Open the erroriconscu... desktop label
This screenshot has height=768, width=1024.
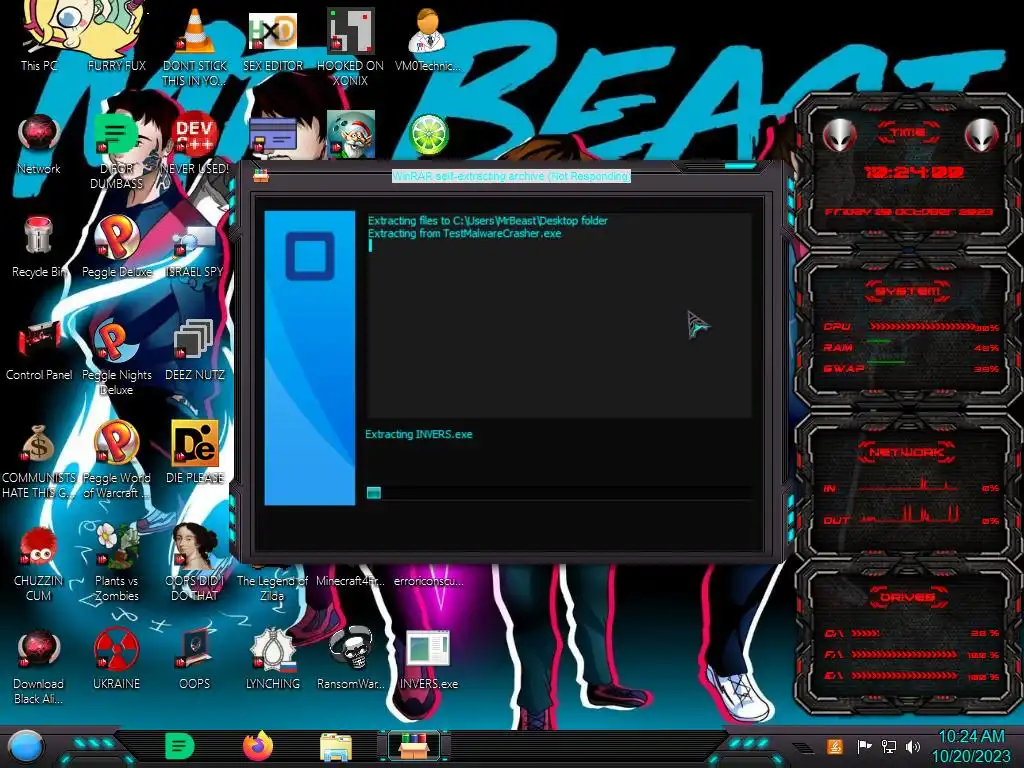(428, 581)
